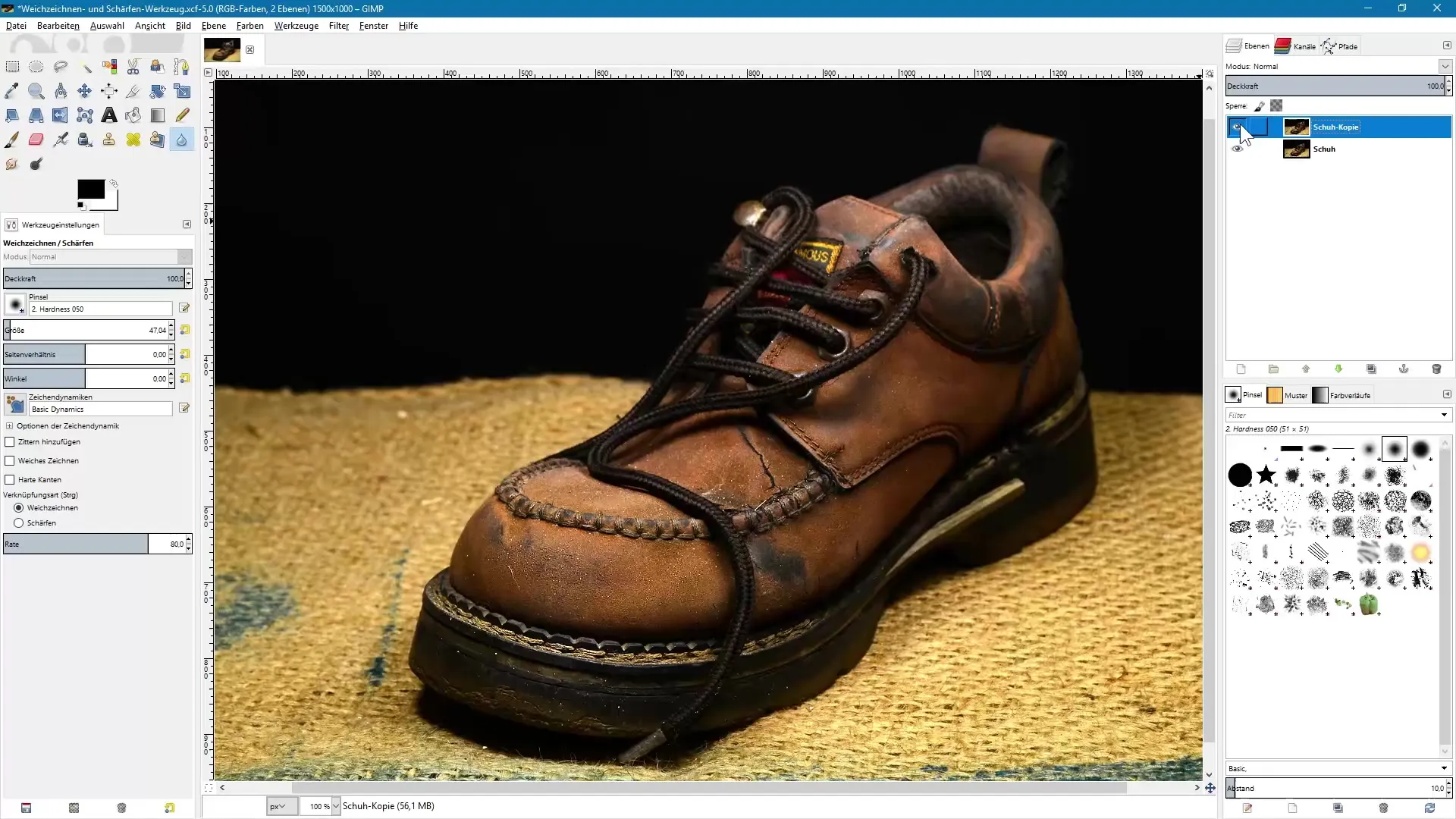Screen dimensions: 1456x819
Task: Select the Dodge/Burn tool
Action: point(36,164)
